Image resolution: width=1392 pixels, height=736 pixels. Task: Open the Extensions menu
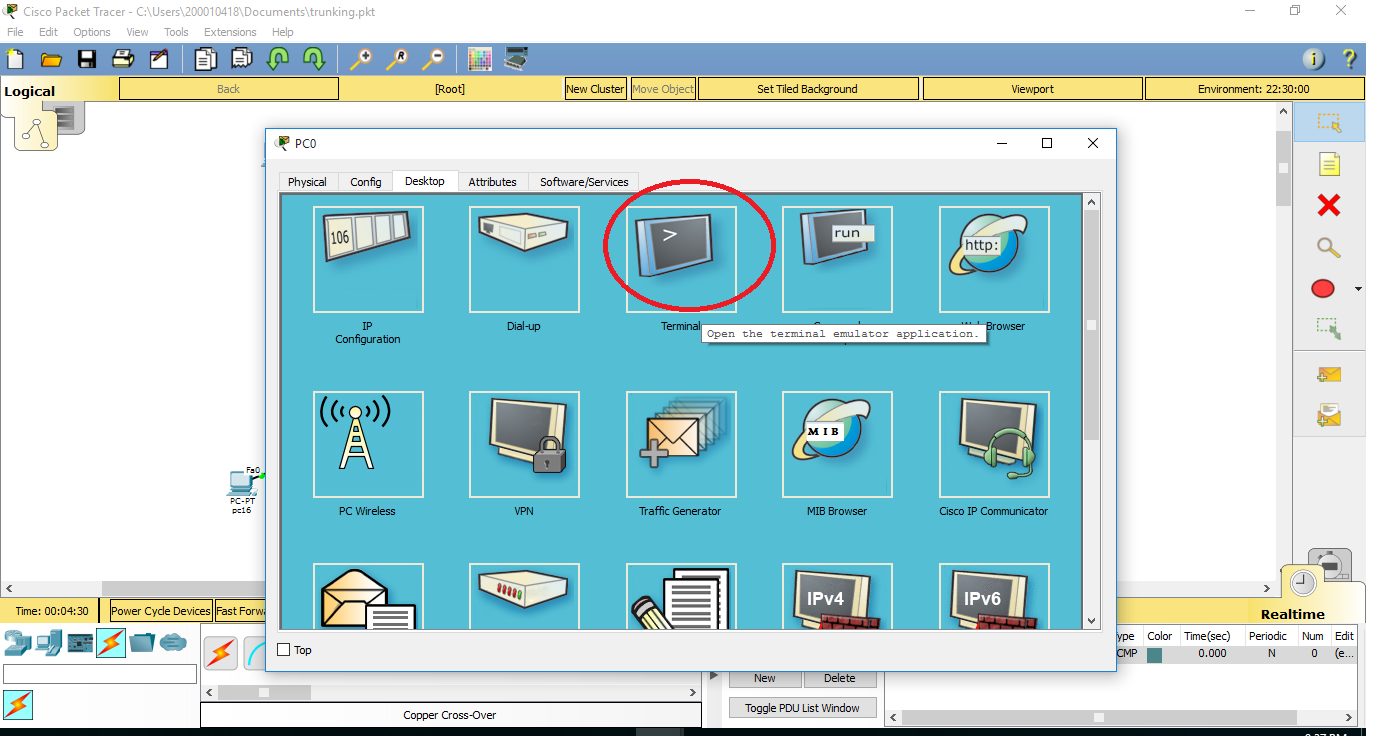coord(230,31)
